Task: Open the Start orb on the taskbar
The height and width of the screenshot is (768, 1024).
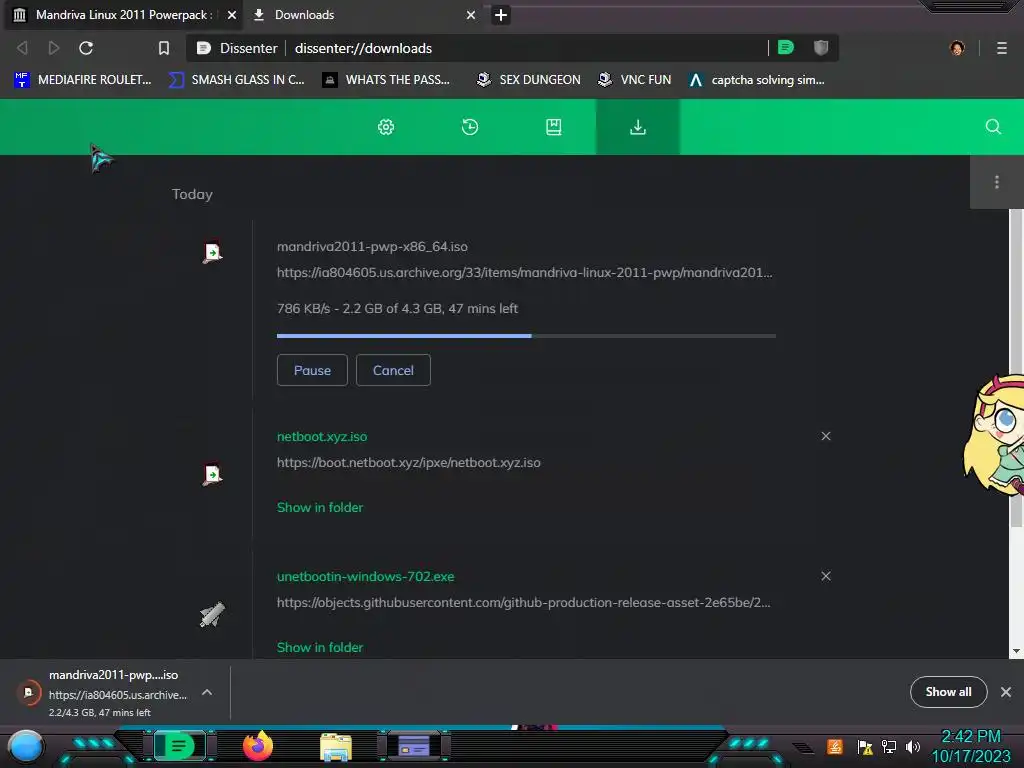Action: click(x=26, y=746)
